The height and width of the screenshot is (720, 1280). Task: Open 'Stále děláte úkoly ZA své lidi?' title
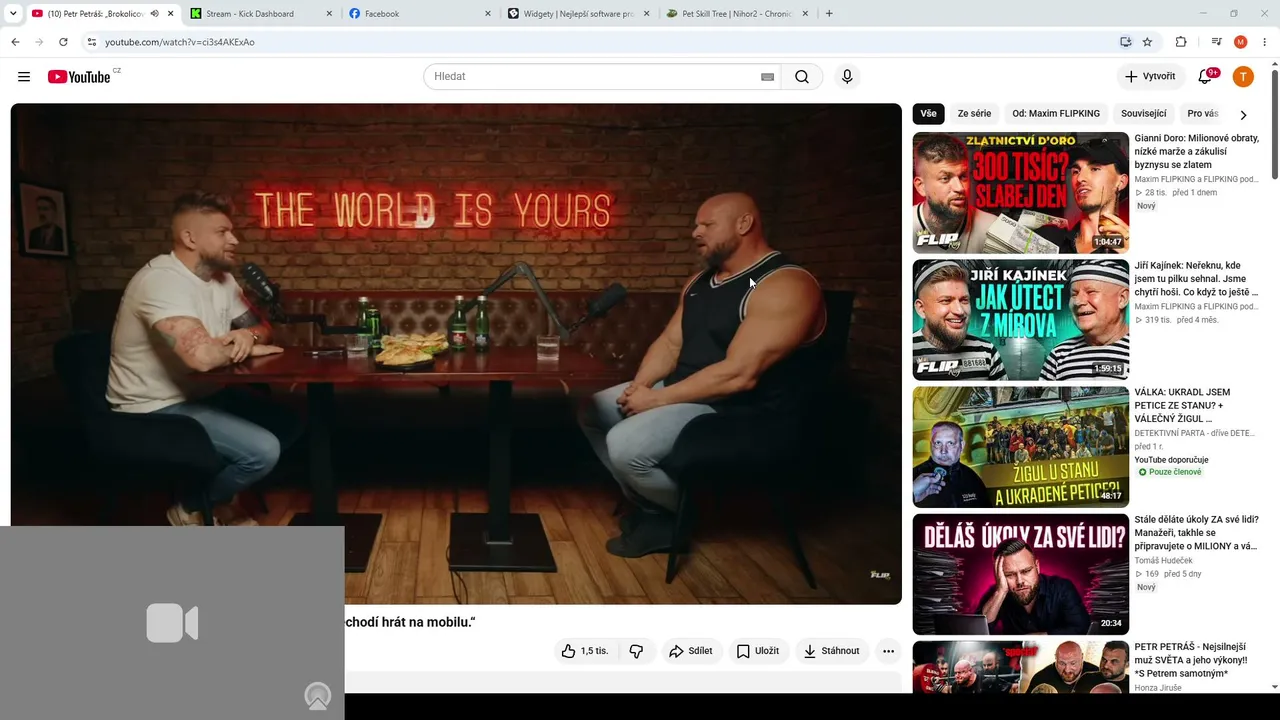[x=1196, y=533]
